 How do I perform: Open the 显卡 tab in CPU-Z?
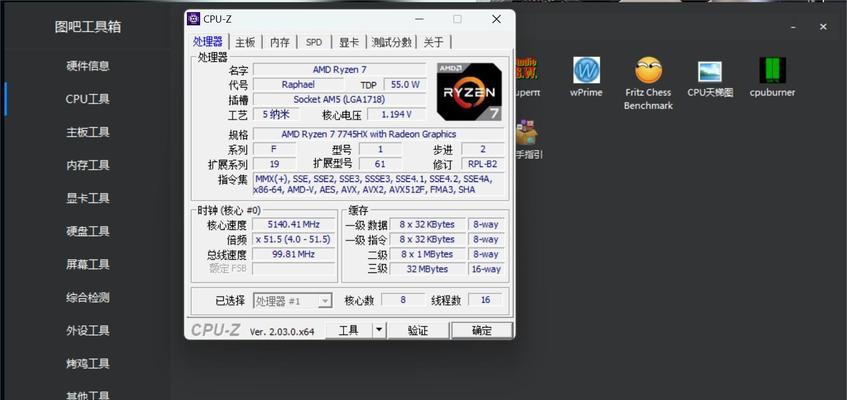(x=348, y=42)
